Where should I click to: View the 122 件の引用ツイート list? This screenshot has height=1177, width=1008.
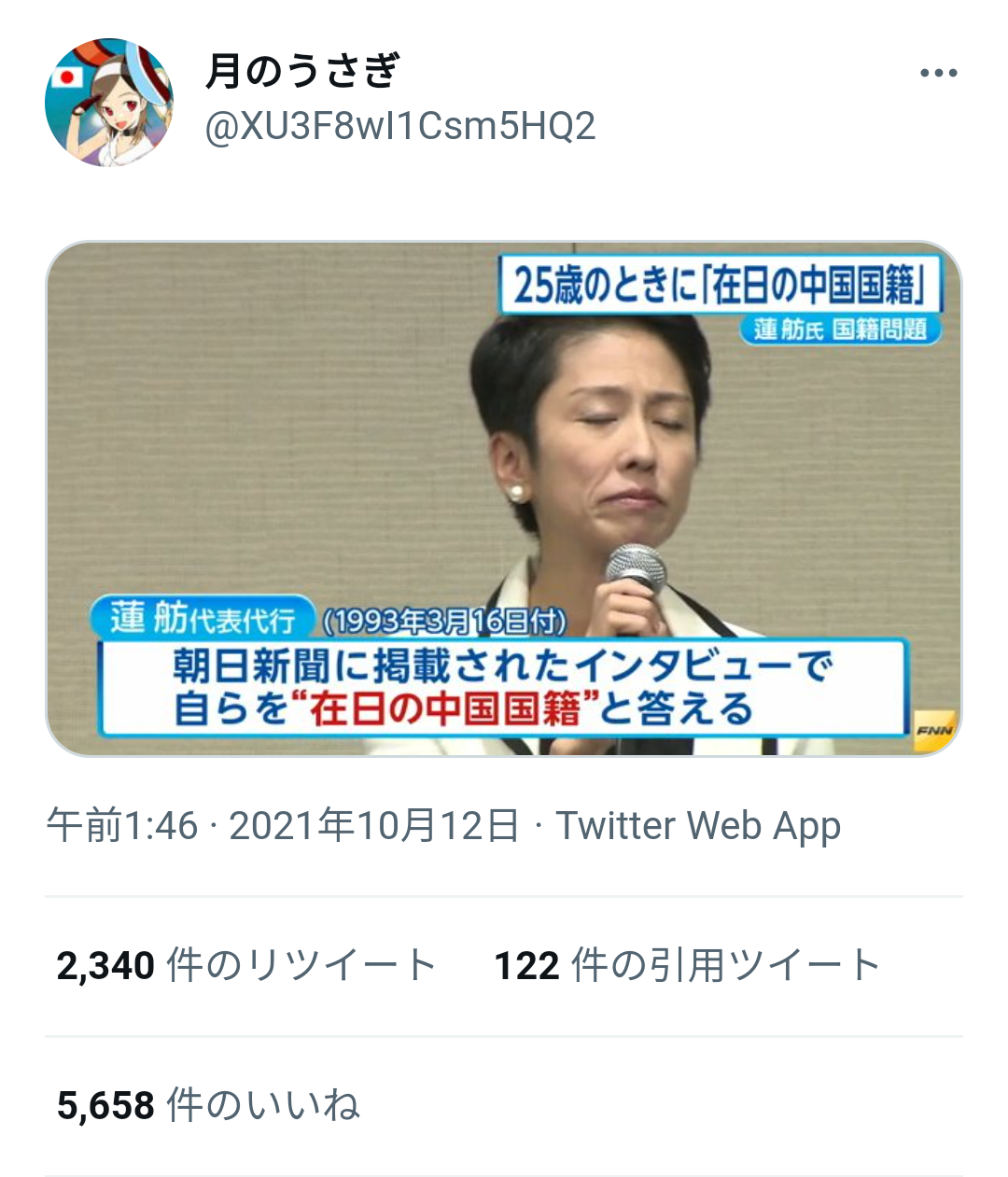[687, 966]
